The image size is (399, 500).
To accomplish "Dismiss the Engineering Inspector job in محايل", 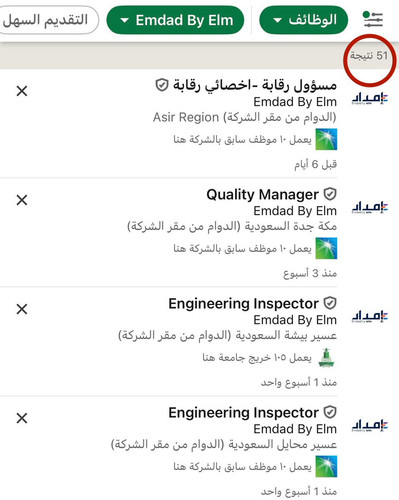I will click(x=22, y=418).
